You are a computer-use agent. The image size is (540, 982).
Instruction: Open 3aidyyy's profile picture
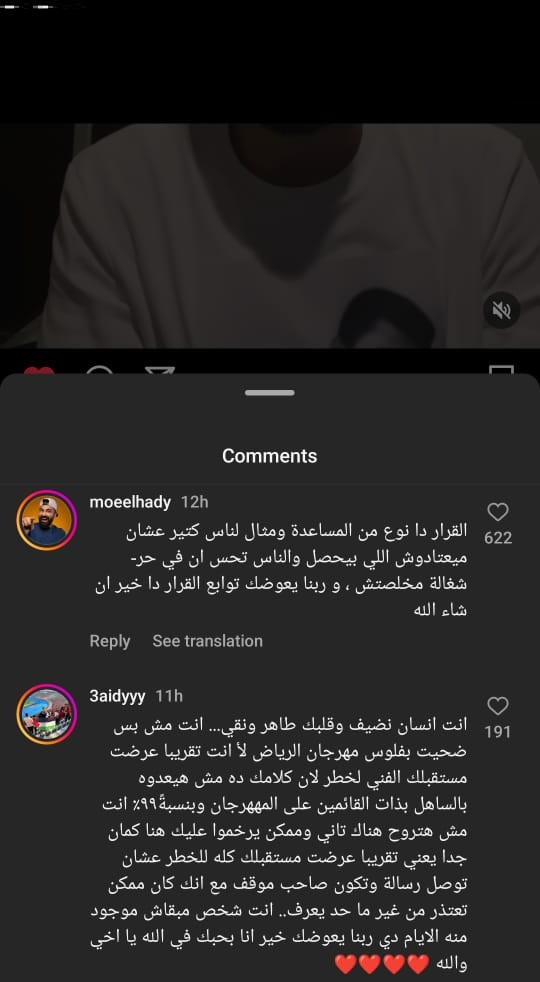tap(47, 715)
